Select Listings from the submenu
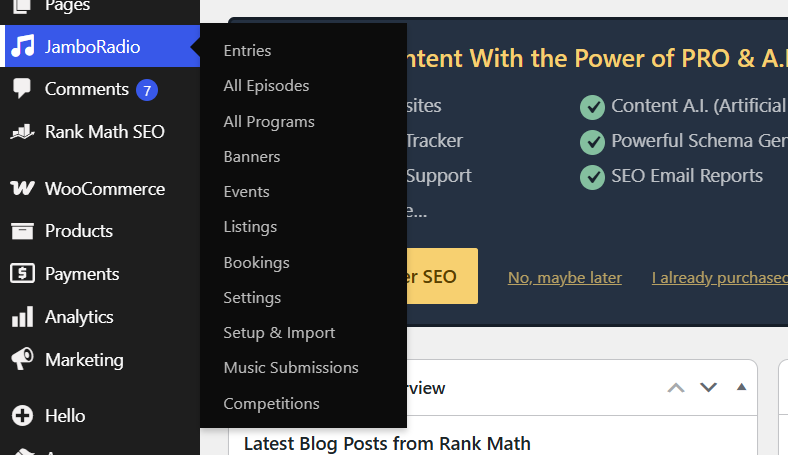788x455 pixels. tap(250, 227)
